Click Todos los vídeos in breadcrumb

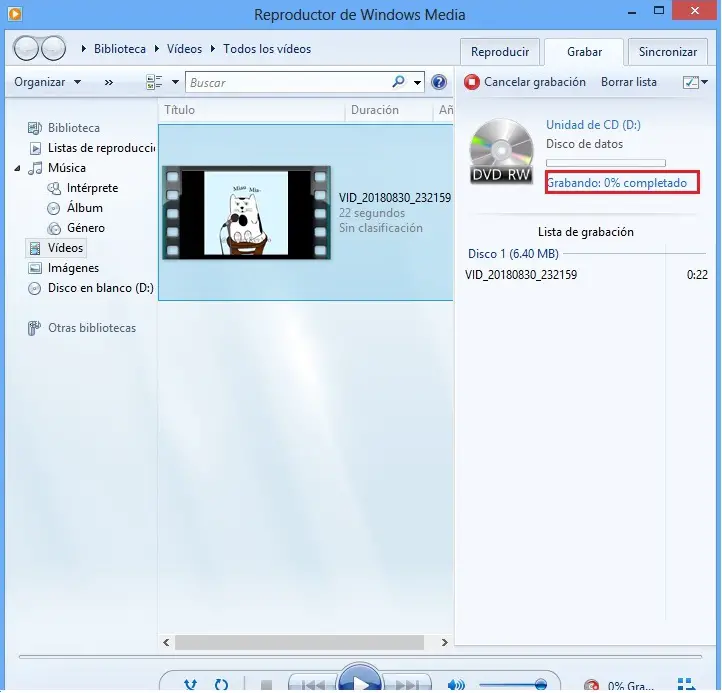267,49
